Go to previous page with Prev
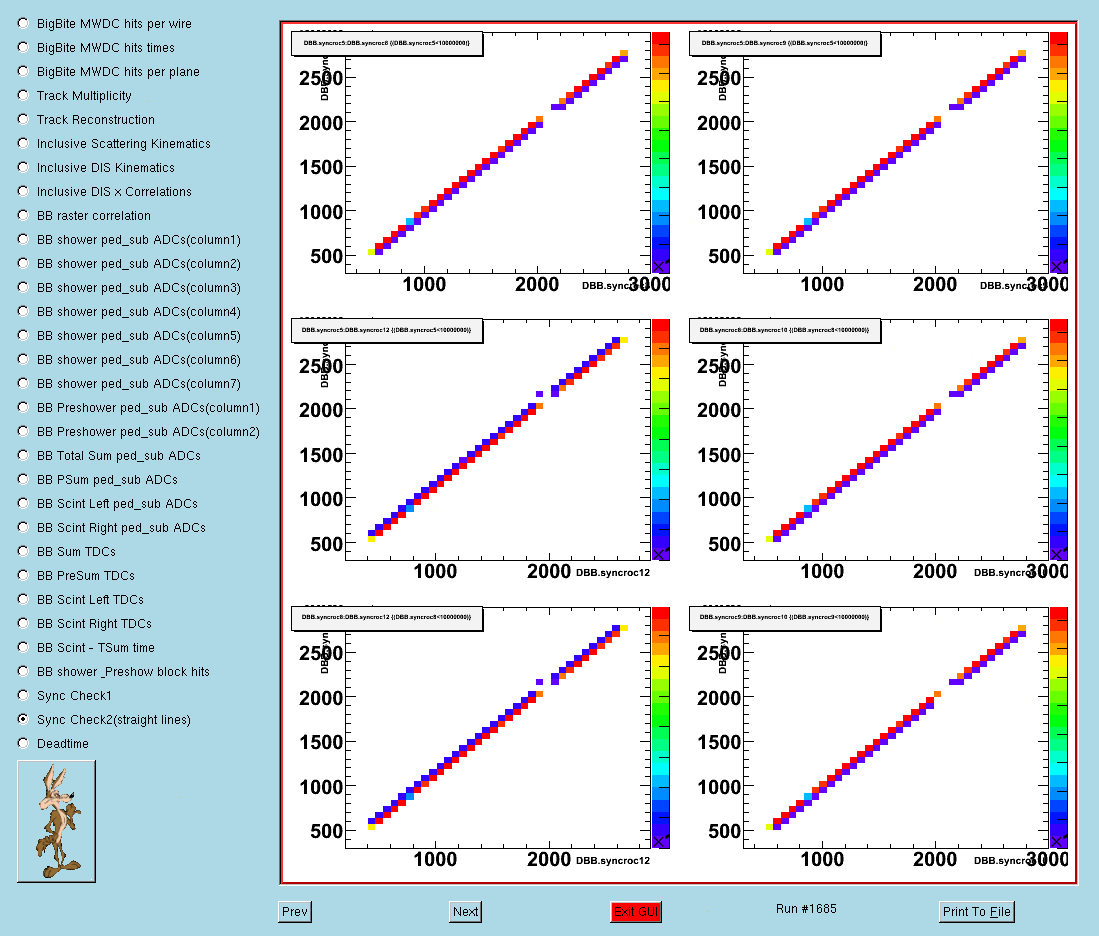Image resolution: width=1099 pixels, height=936 pixels. coord(294,911)
